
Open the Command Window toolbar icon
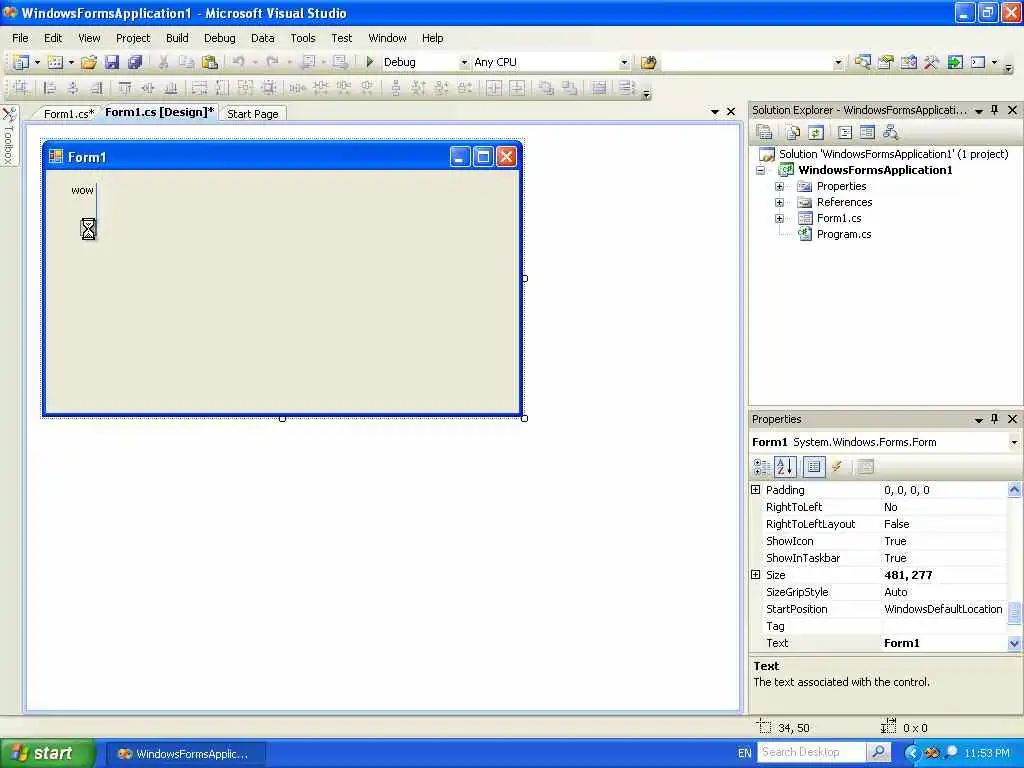(x=978, y=63)
